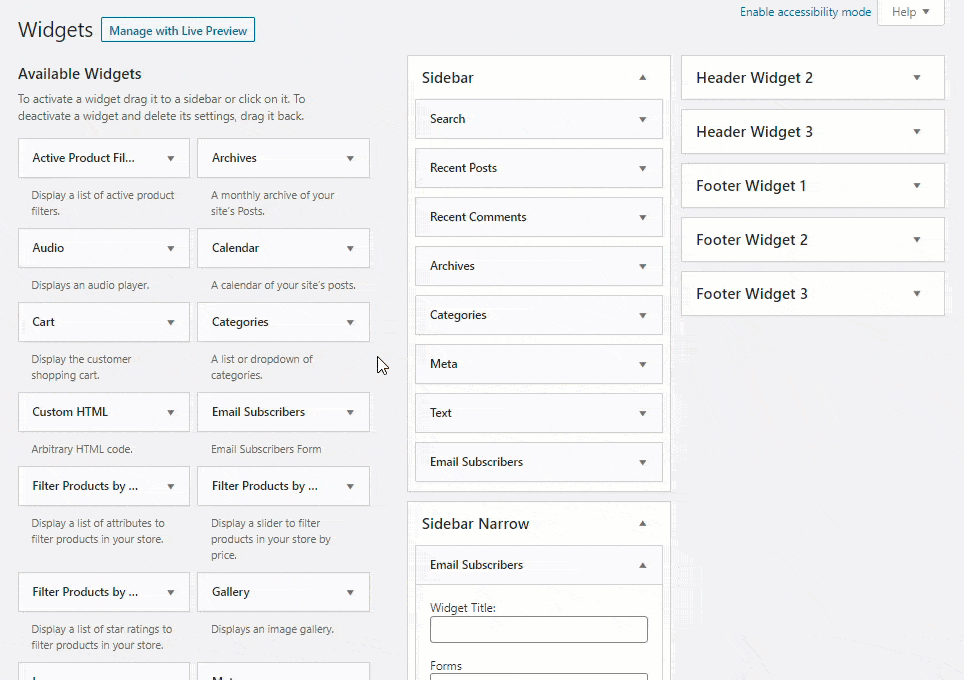Expand the Gallery widget arrow
The width and height of the screenshot is (964, 680).
point(350,592)
